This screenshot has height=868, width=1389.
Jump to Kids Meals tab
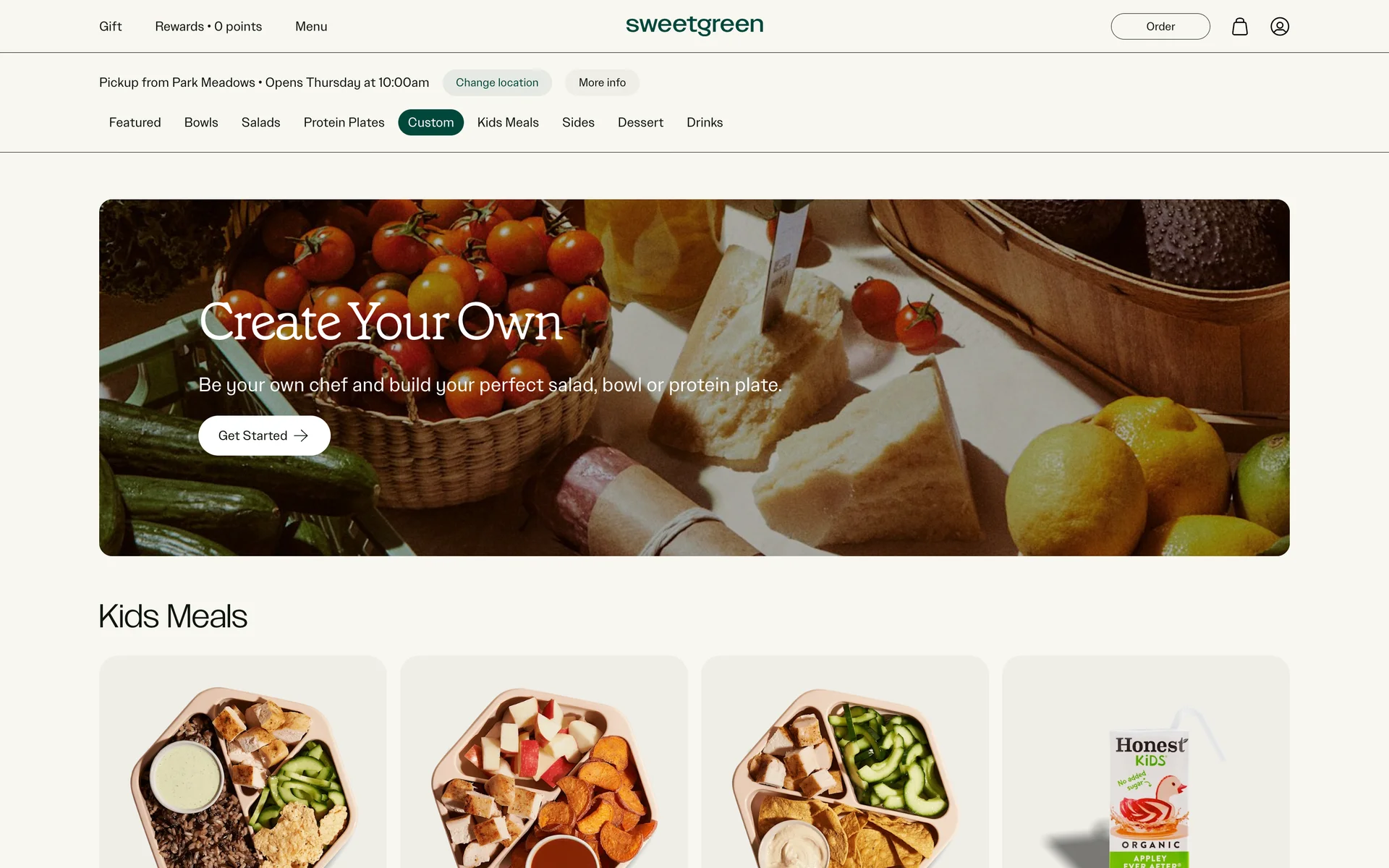pos(508,122)
